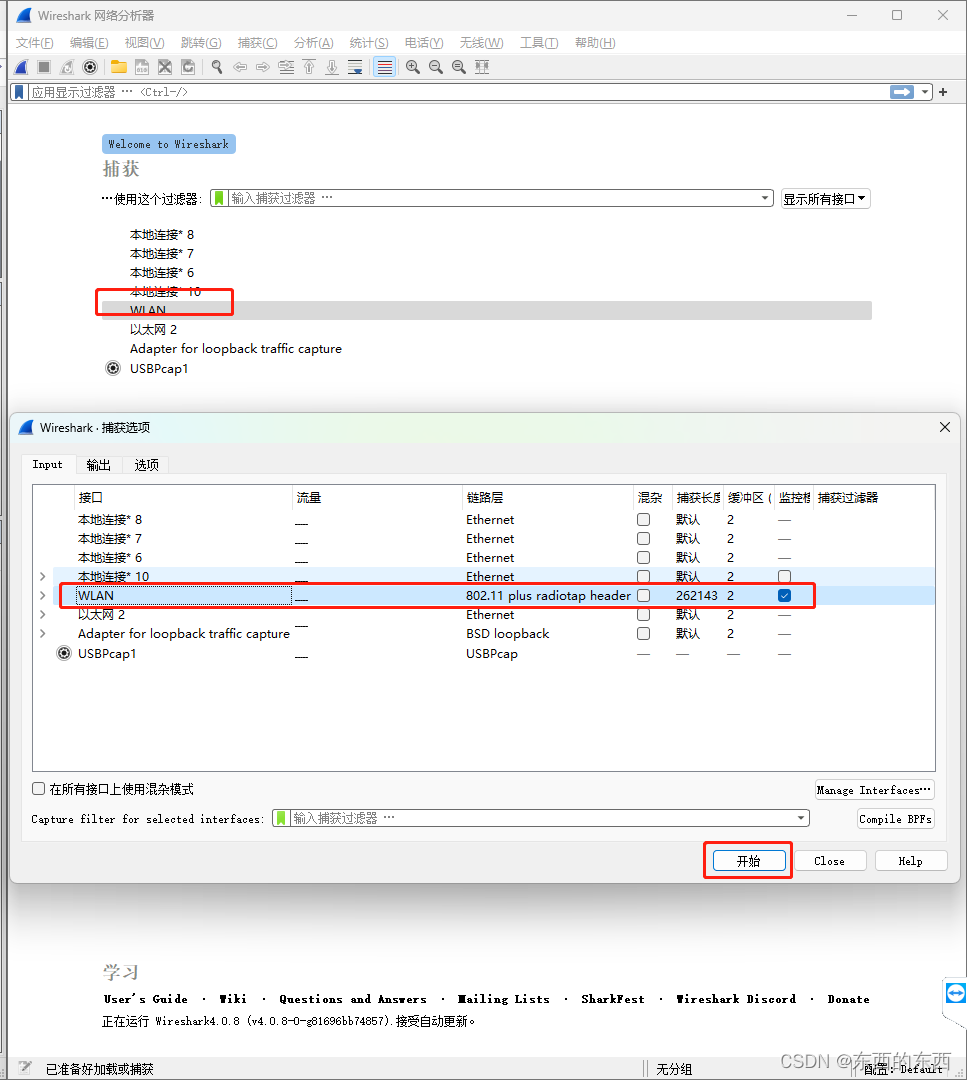Click display filter bookmark icon
The height and width of the screenshot is (1080, 967).
coord(19,92)
